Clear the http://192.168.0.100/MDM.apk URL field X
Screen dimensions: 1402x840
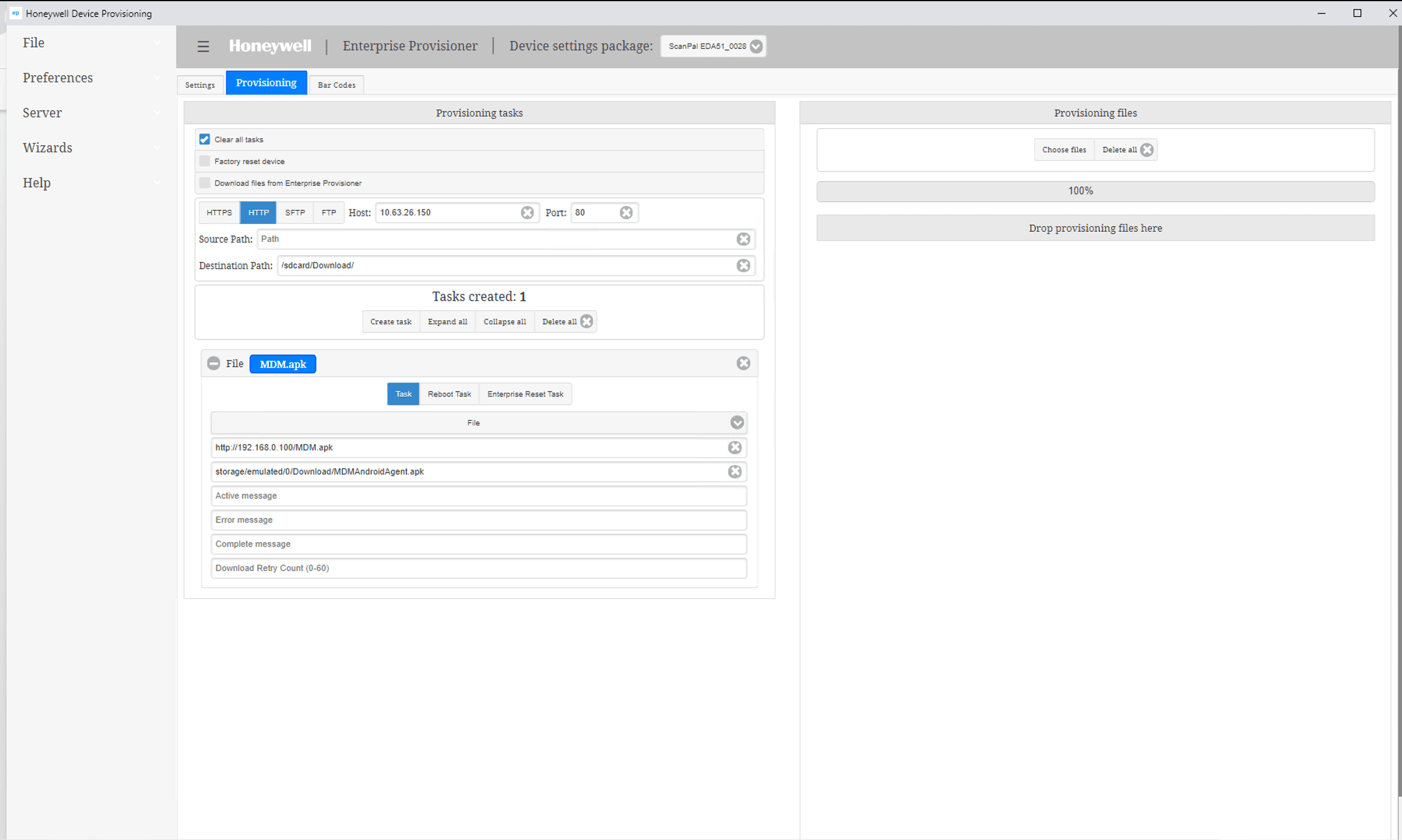(x=734, y=447)
